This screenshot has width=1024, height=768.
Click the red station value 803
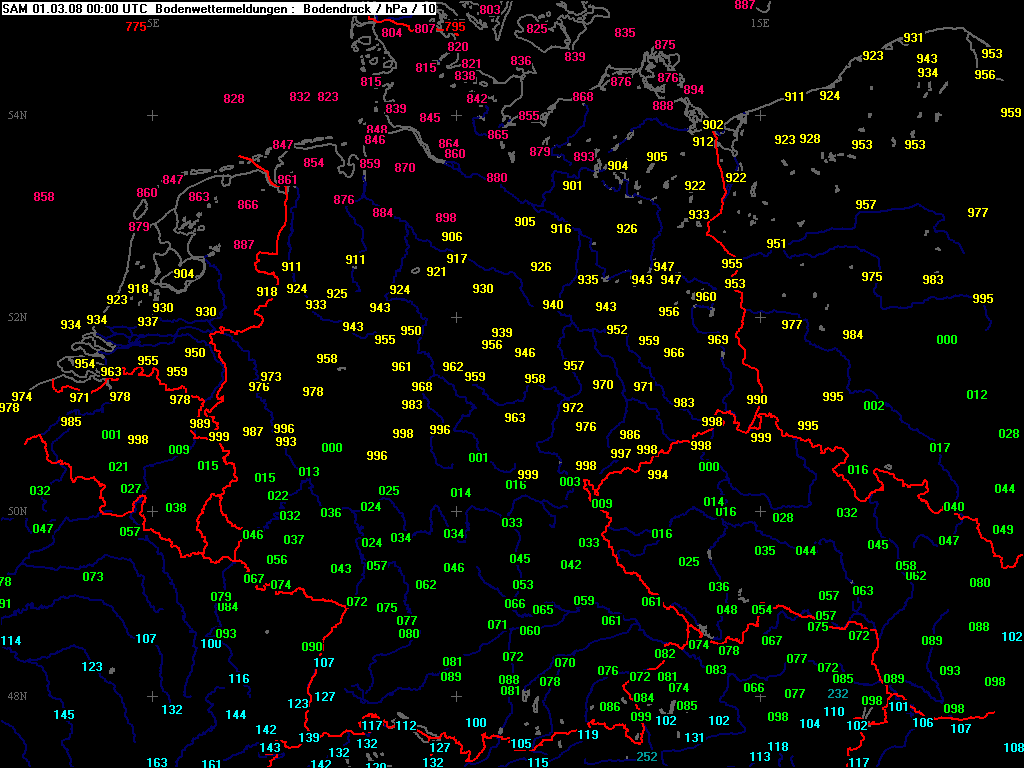[490, 10]
